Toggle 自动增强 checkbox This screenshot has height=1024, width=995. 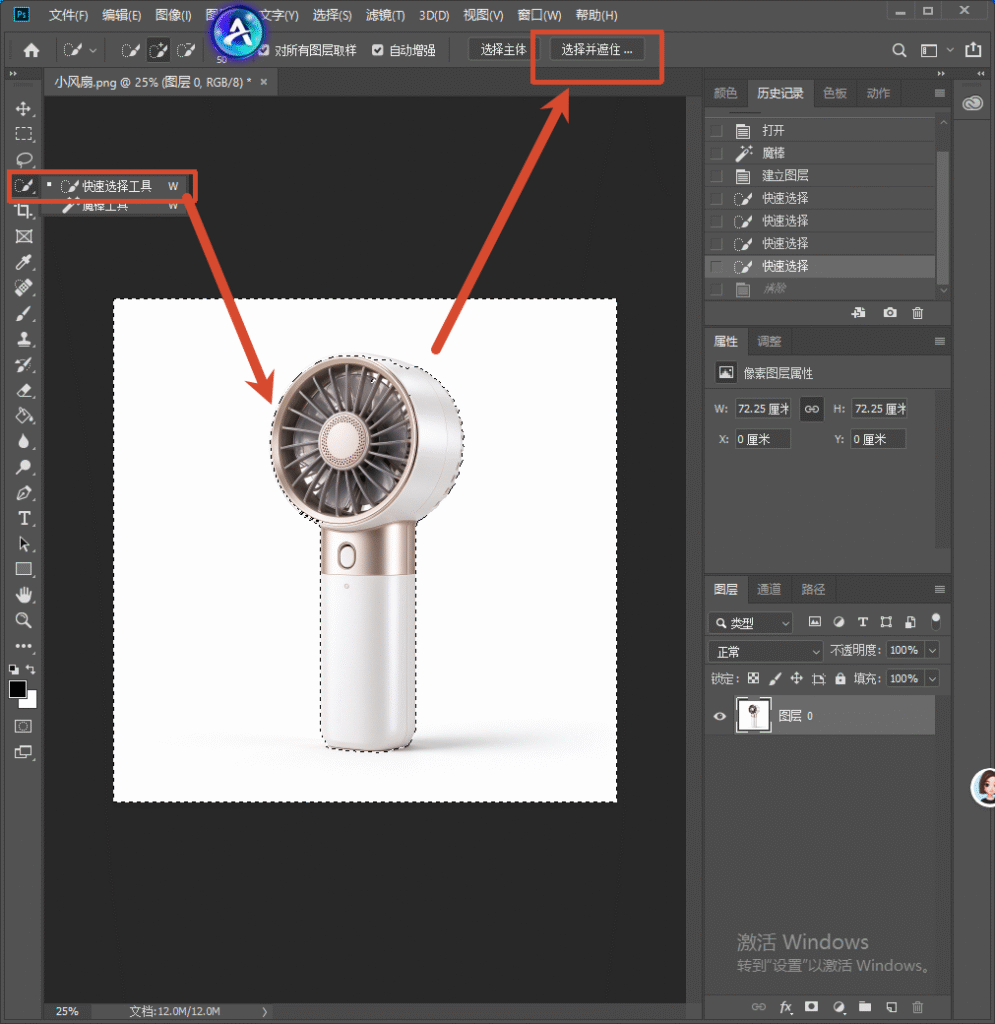coord(377,50)
